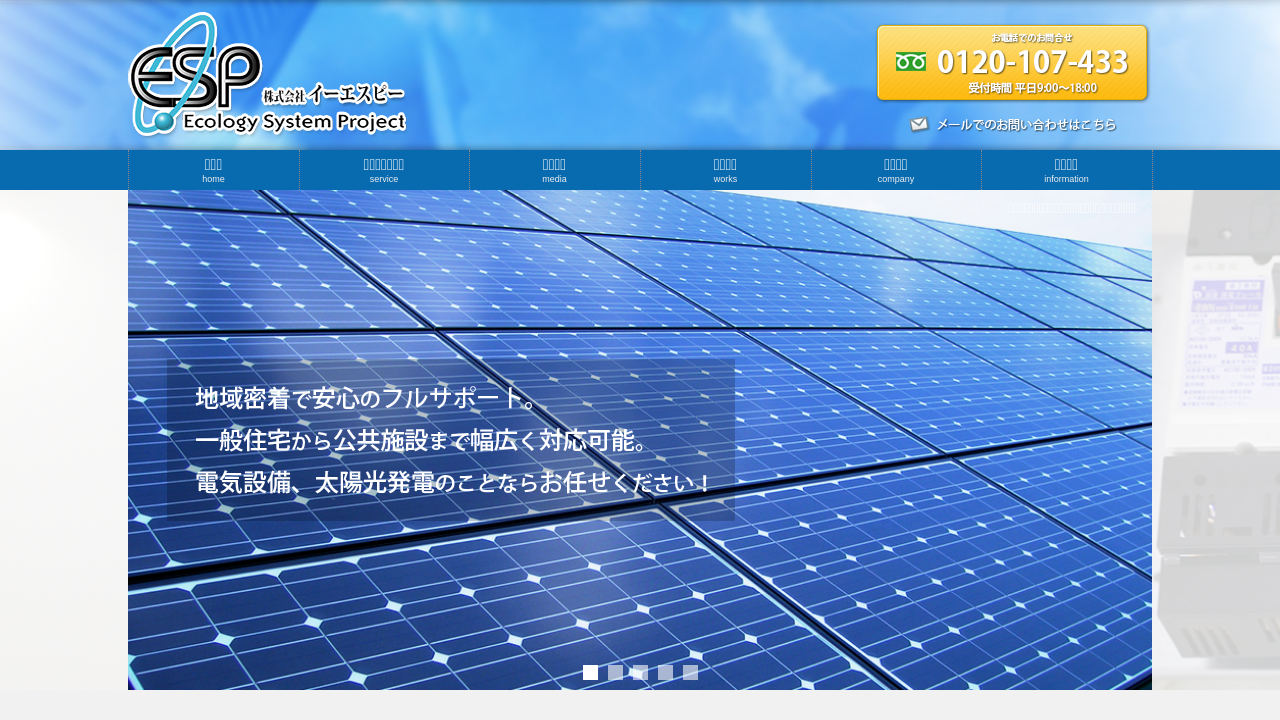Open the media menu item
This screenshot has width=1280, height=720.
coord(554,170)
